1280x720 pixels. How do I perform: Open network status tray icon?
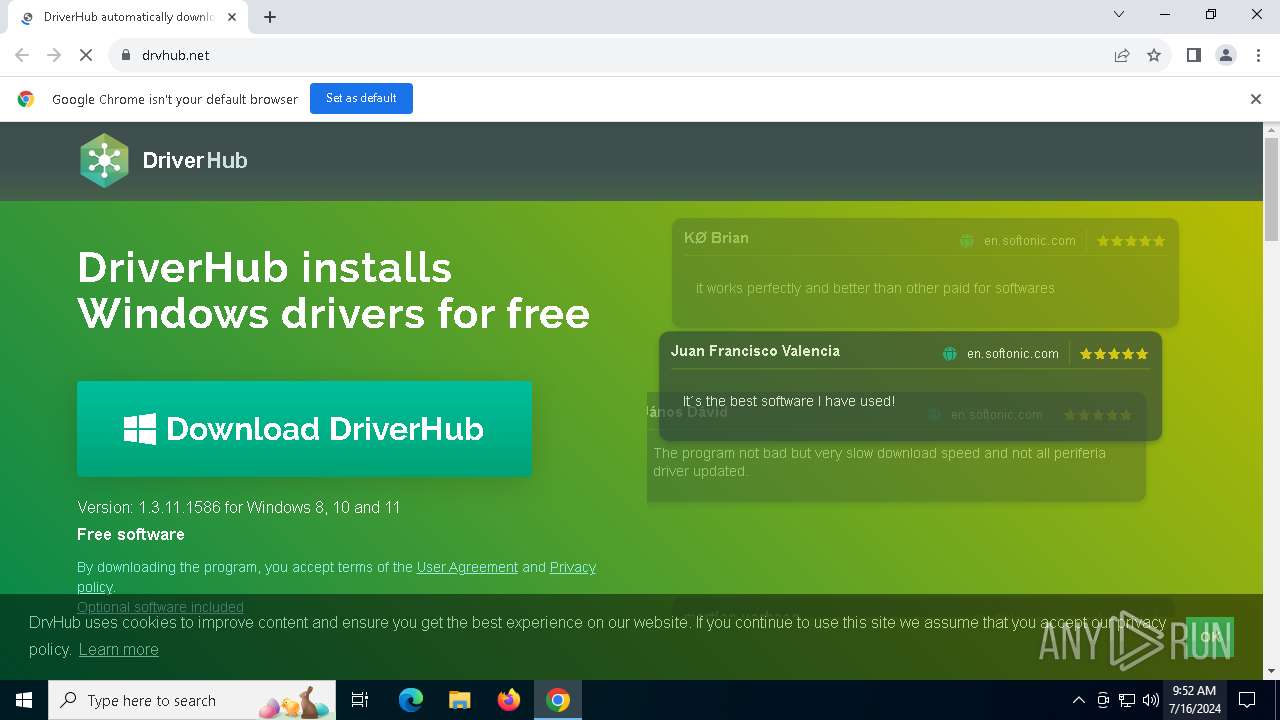click(x=1127, y=700)
